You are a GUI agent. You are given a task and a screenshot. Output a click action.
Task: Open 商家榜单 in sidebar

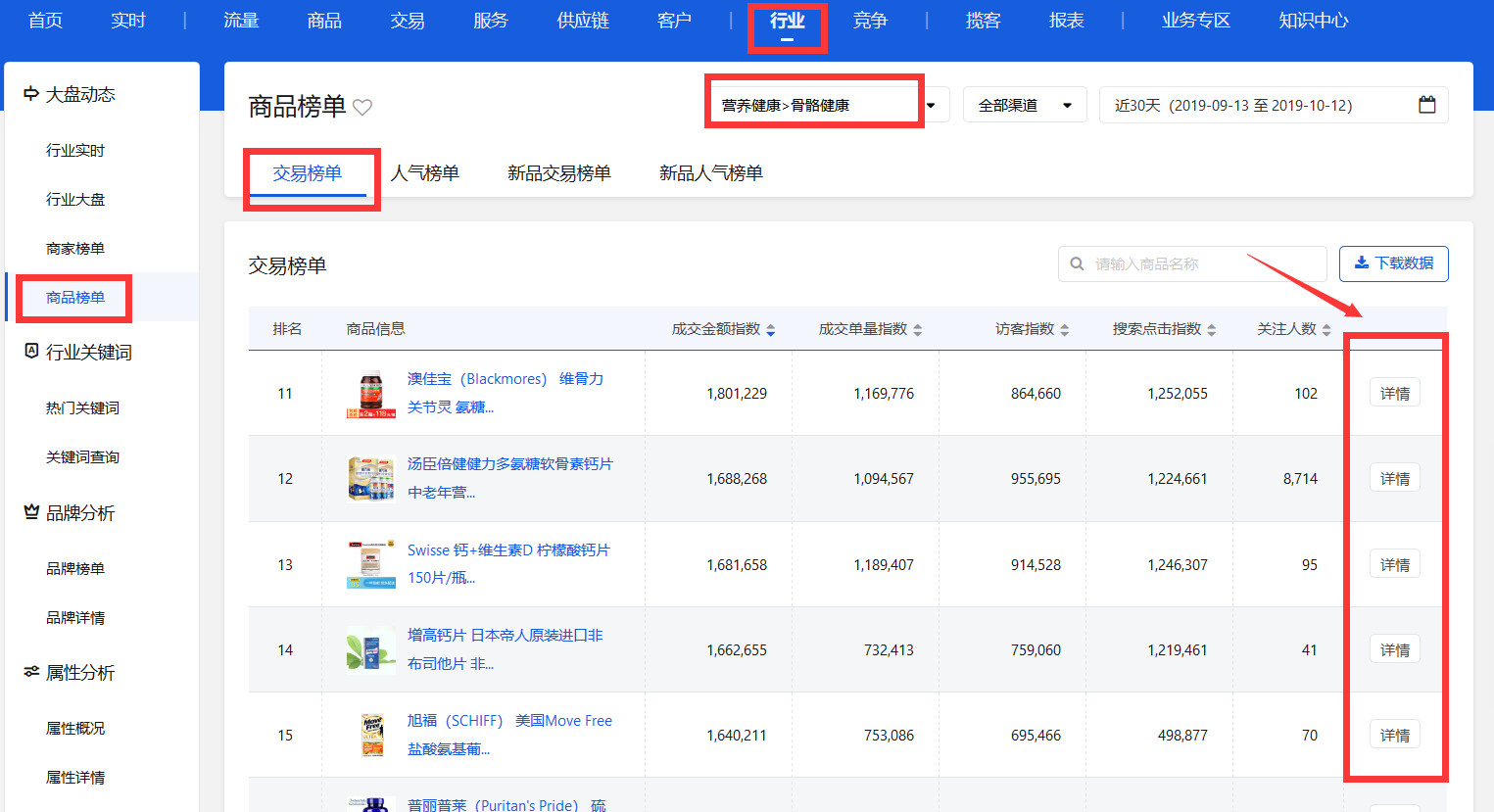click(75, 248)
